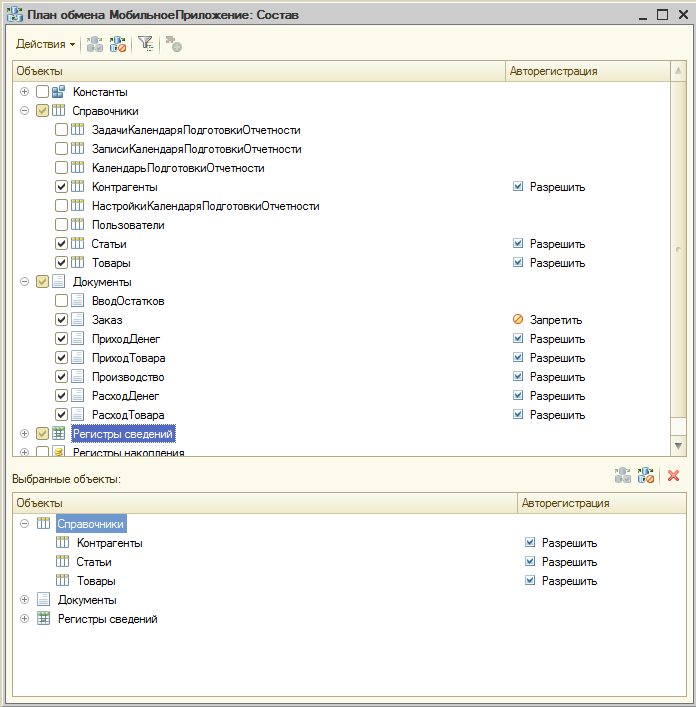
Task: Click Разрешить text for Товары in lower list
Action: (x=569, y=581)
